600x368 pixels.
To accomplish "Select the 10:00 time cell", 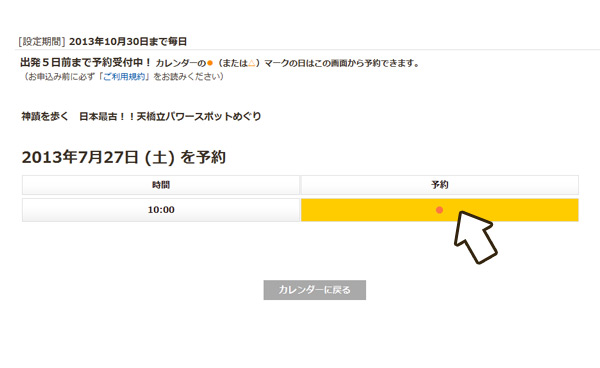I will point(161,210).
